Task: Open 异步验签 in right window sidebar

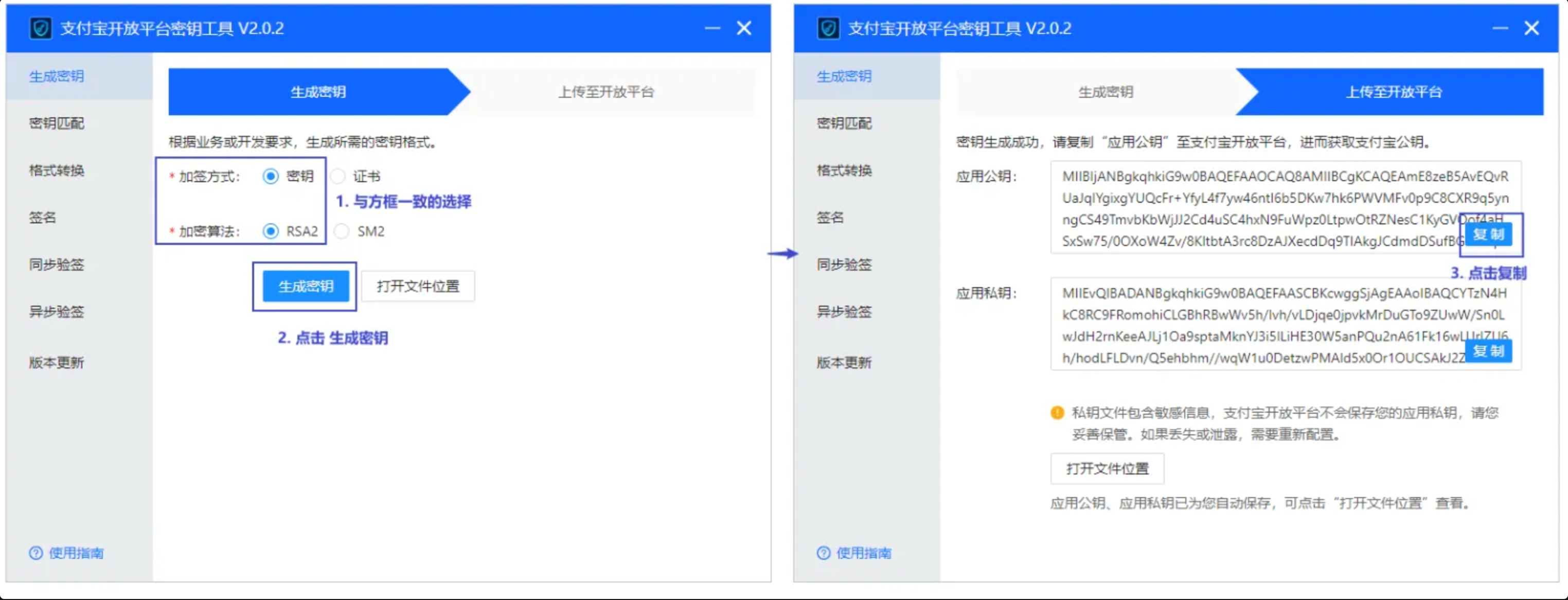Action: coord(867,311)
